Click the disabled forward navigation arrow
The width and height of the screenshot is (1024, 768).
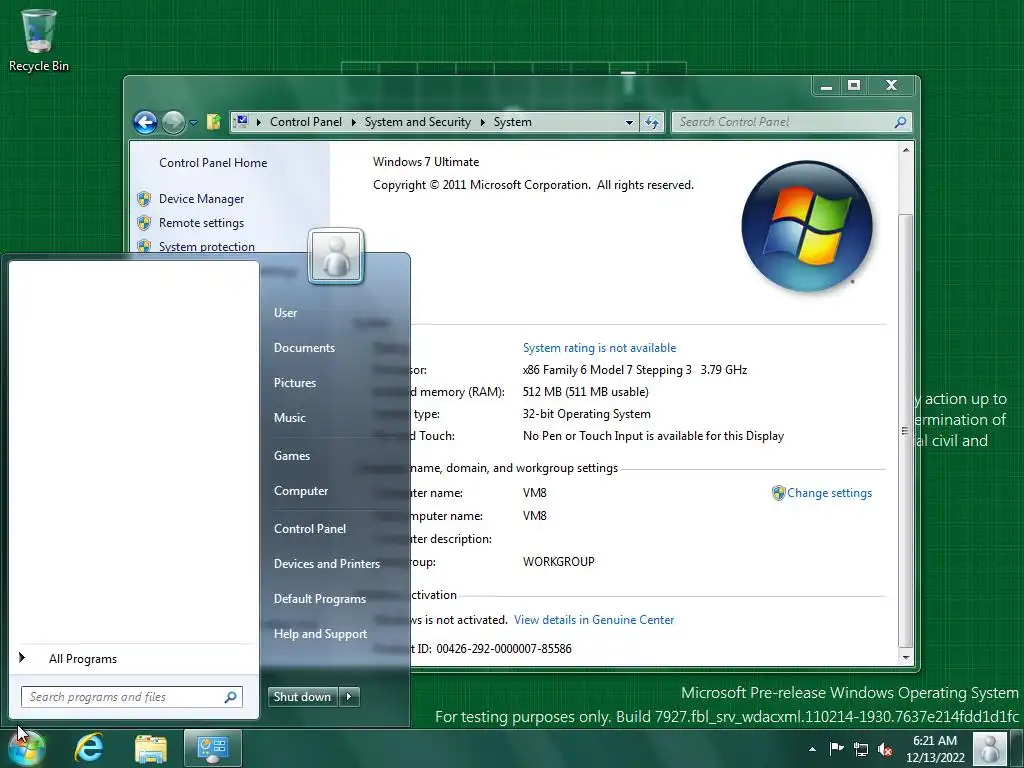[173, 122]
